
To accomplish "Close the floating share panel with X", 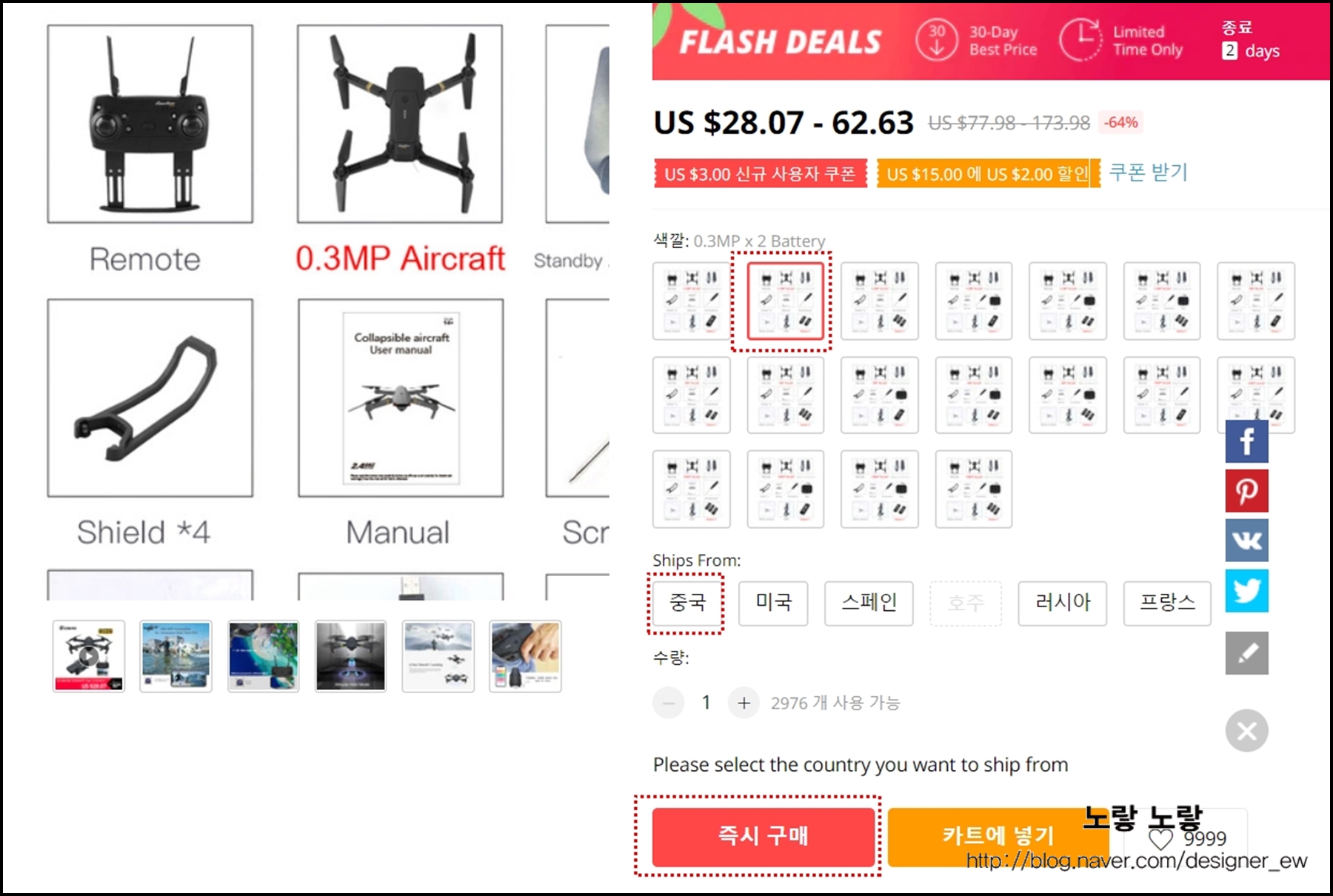I will (1246, 731).
